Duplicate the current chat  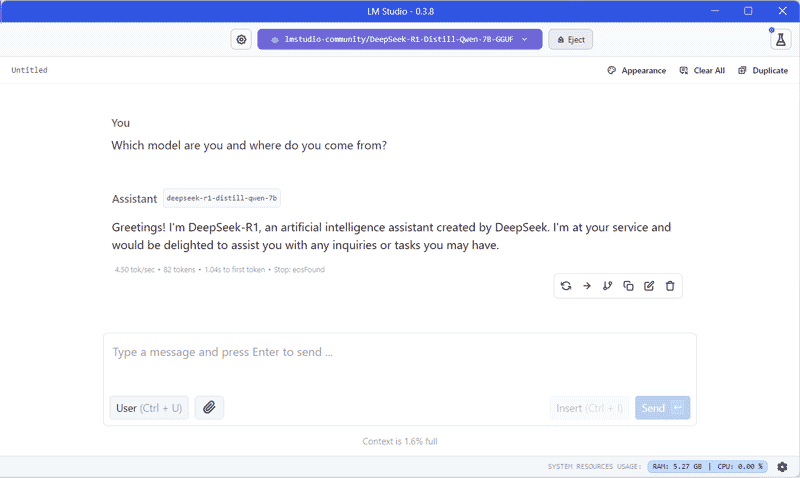tap(763, 70)
